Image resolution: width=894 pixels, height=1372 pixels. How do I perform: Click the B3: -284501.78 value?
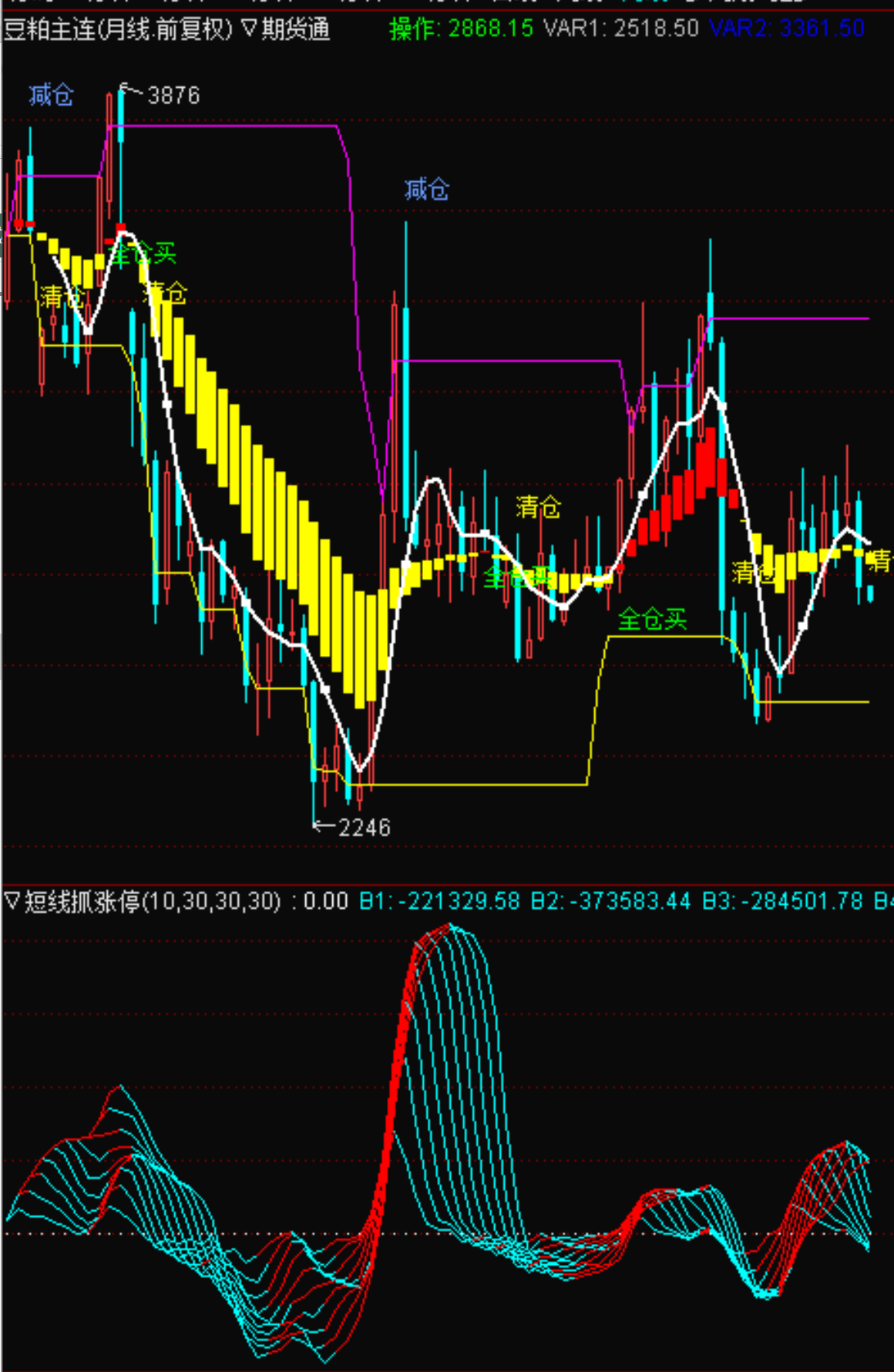(782, 900)
